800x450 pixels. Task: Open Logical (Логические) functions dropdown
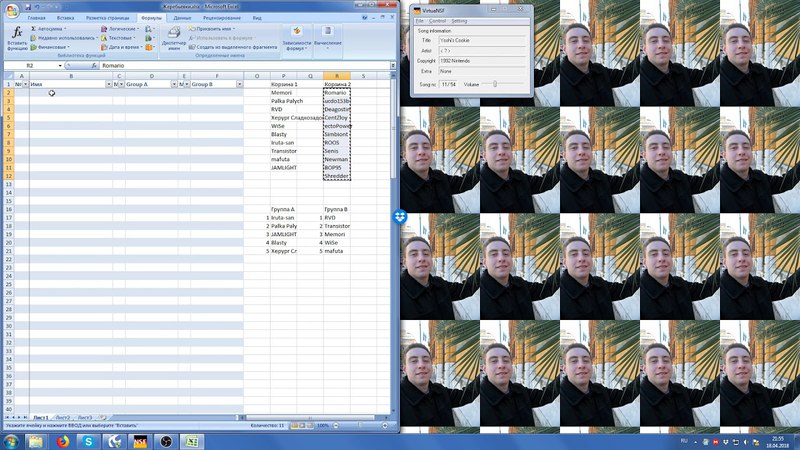click(119, 29)
